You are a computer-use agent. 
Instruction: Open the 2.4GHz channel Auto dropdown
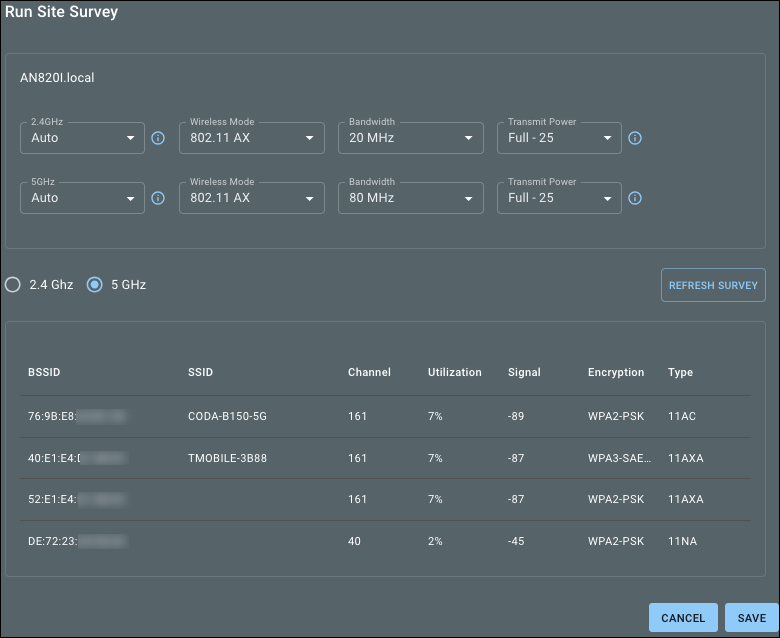82,138
